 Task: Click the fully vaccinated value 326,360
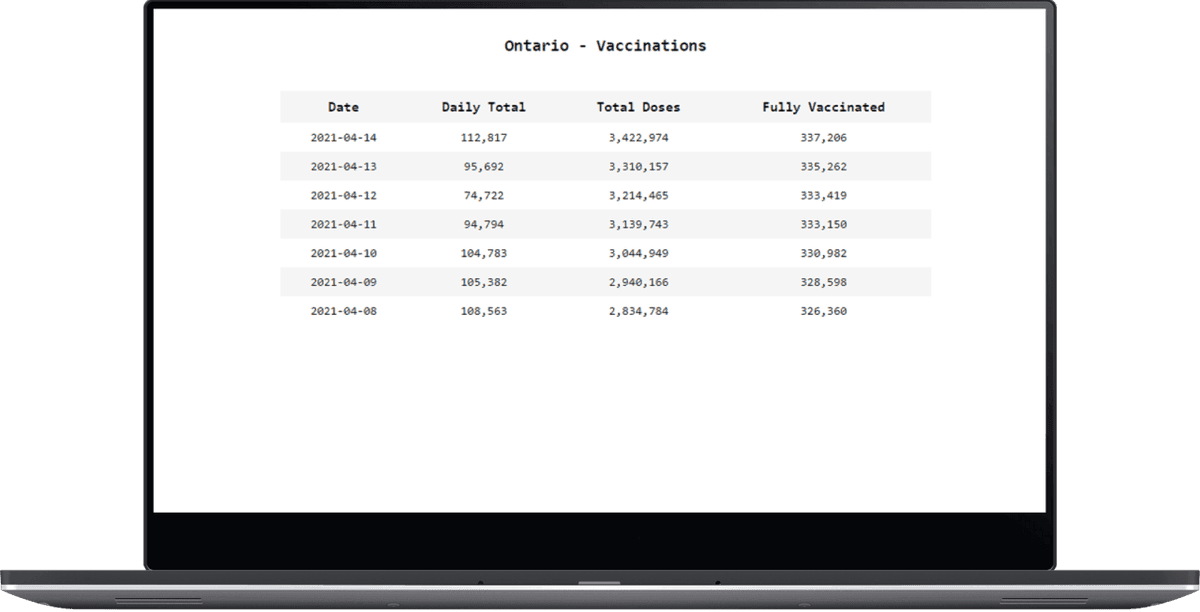825,311
